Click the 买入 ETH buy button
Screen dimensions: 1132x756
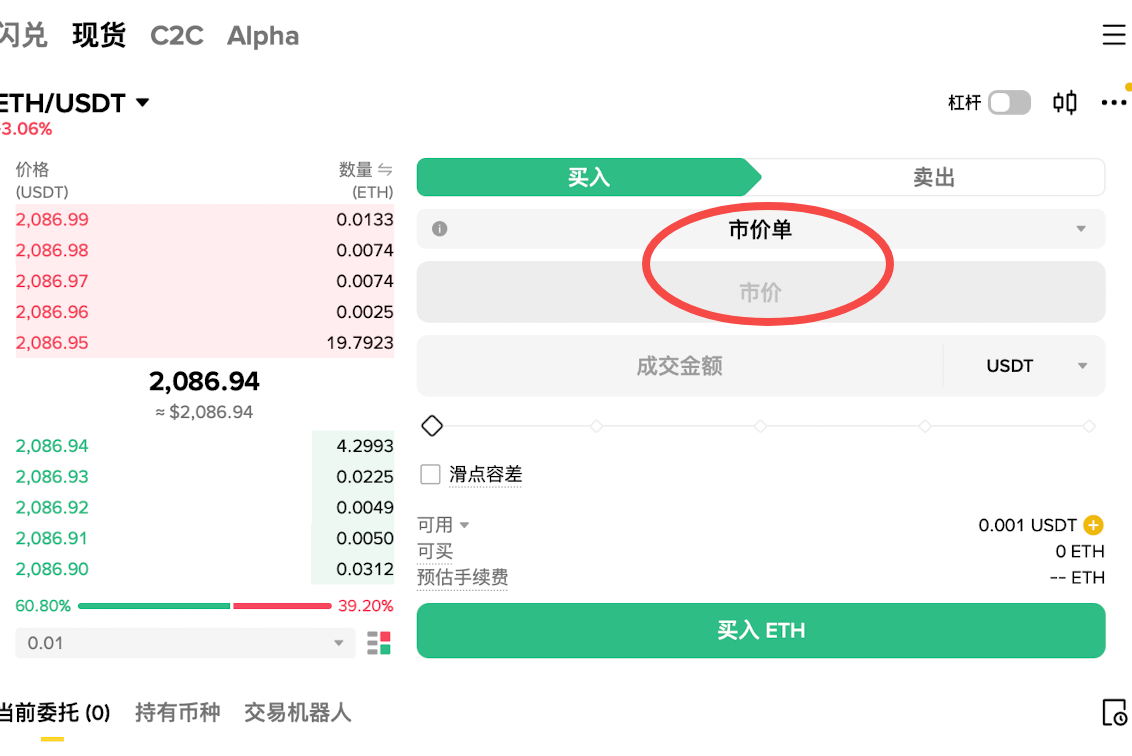coord(760,631)
